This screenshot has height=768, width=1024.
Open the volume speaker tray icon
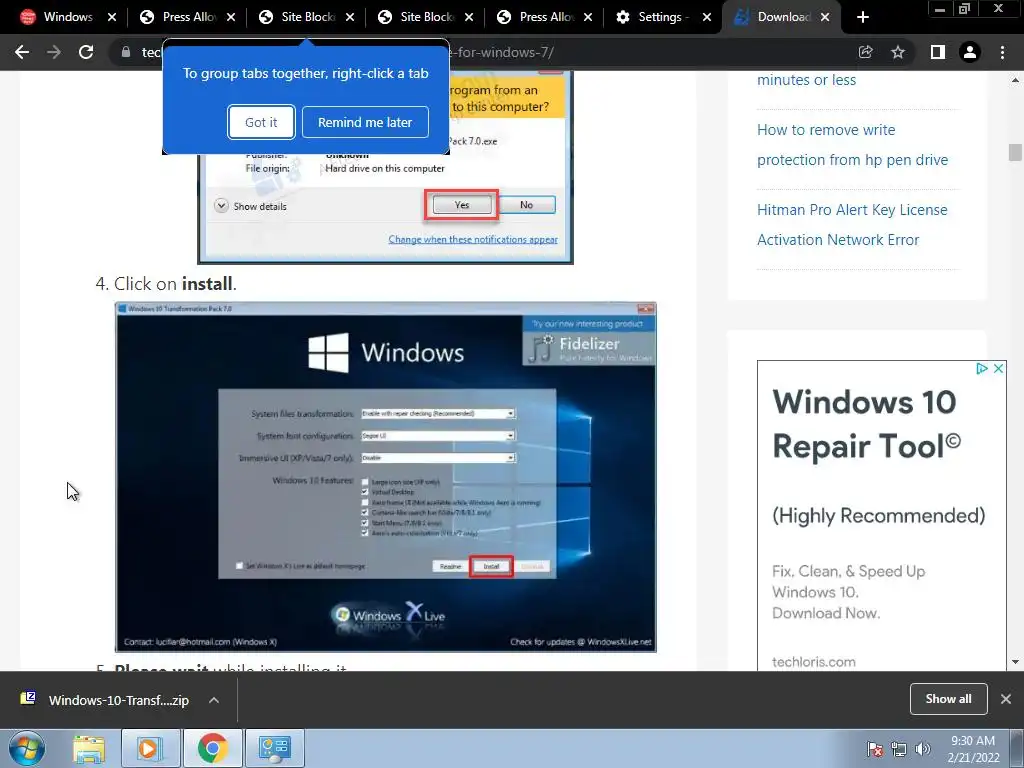pyautogui.click(x=923, y=748)
